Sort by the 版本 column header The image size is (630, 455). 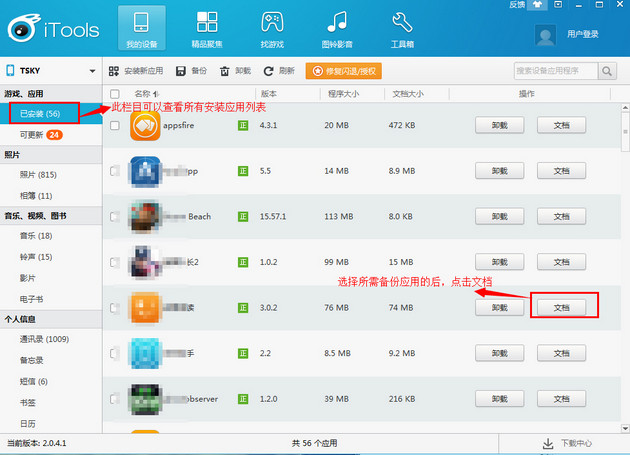click(269, 94)
